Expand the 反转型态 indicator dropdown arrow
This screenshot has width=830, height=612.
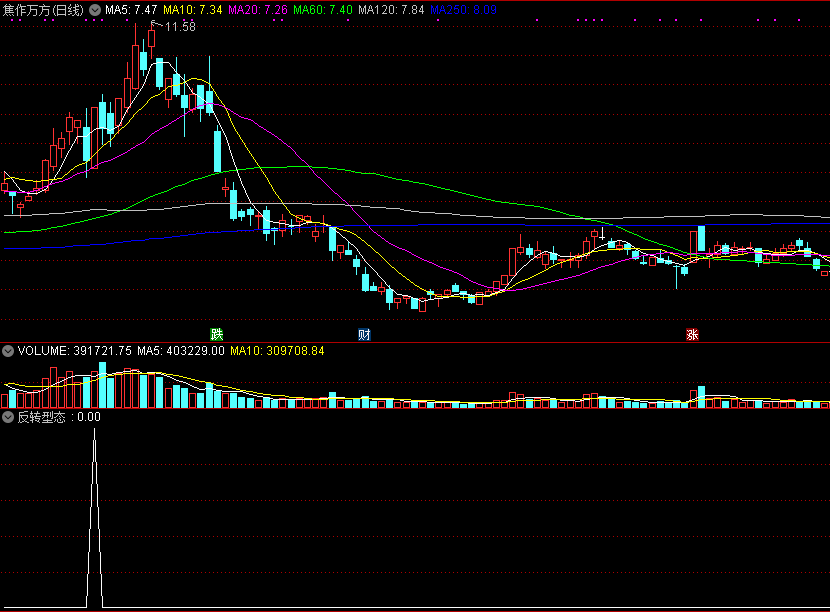click(8, 417)
